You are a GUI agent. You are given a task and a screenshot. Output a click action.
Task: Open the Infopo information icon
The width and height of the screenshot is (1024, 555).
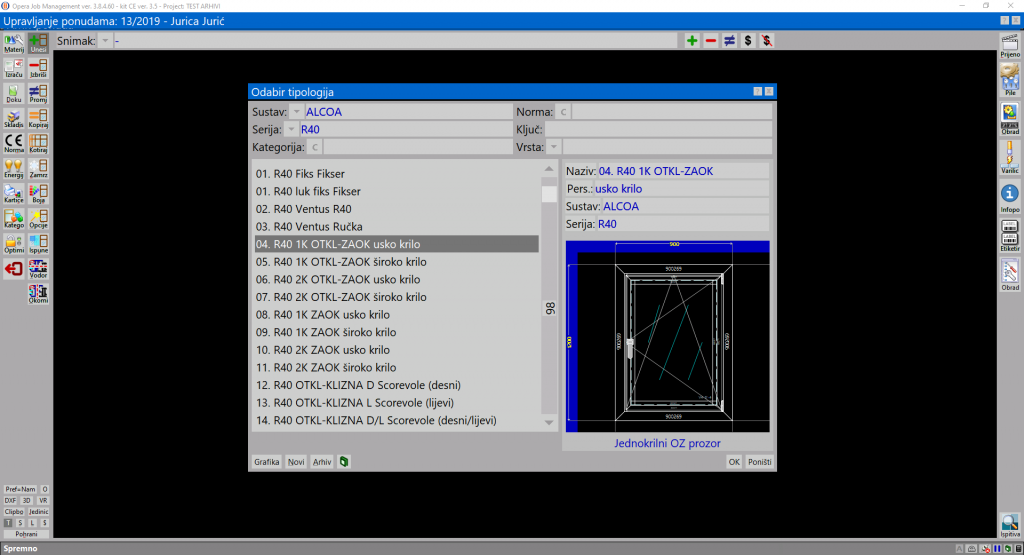tap(1010, 196)
